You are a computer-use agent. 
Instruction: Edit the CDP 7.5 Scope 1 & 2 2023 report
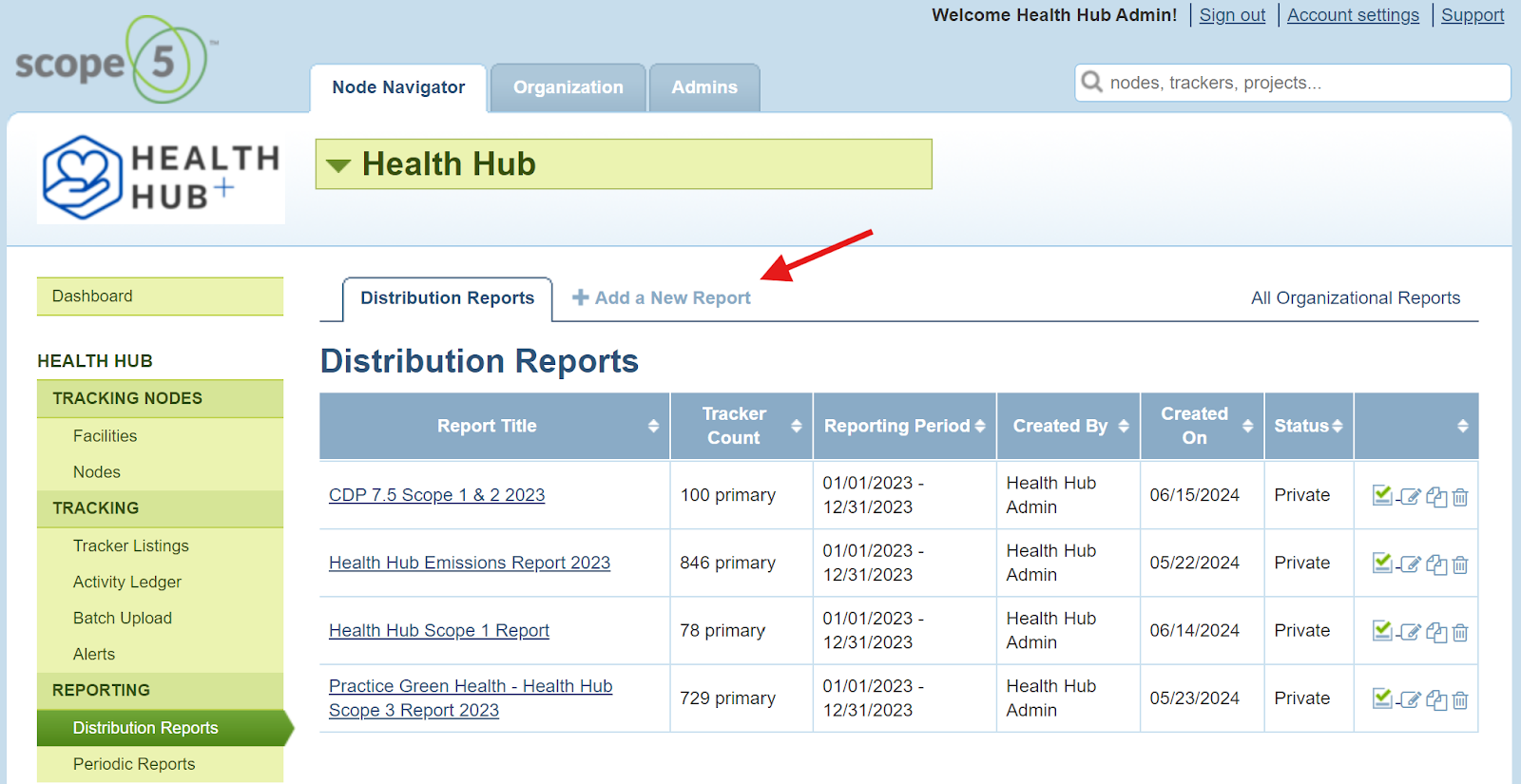[1410, 496]
